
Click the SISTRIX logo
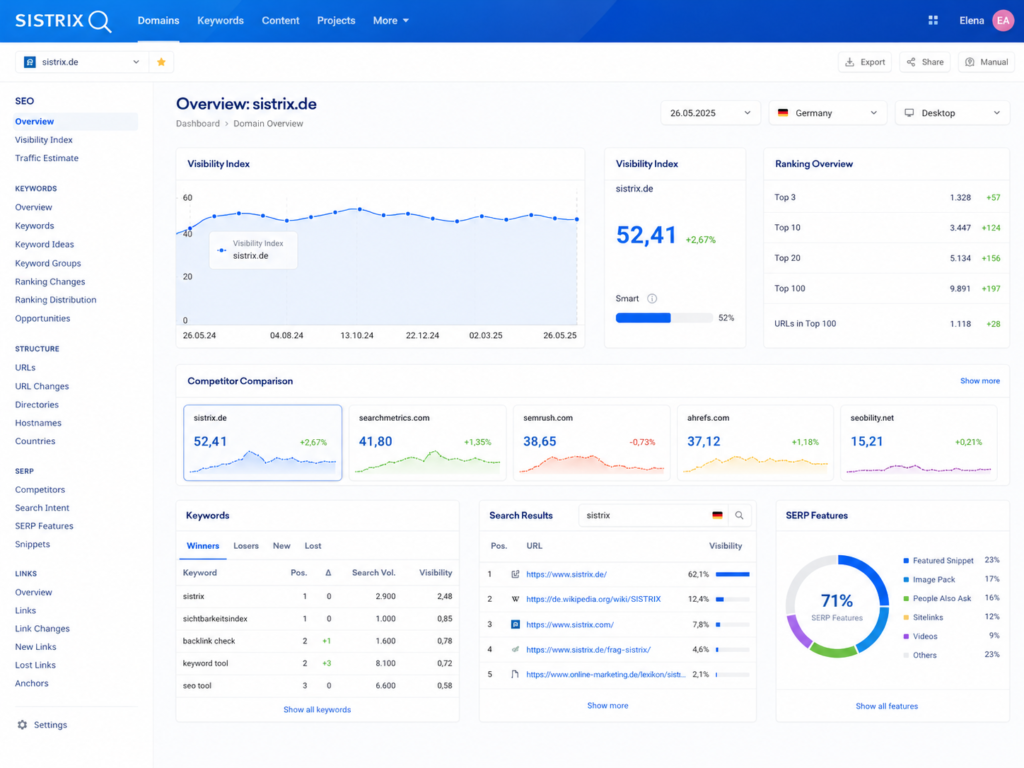63,21
